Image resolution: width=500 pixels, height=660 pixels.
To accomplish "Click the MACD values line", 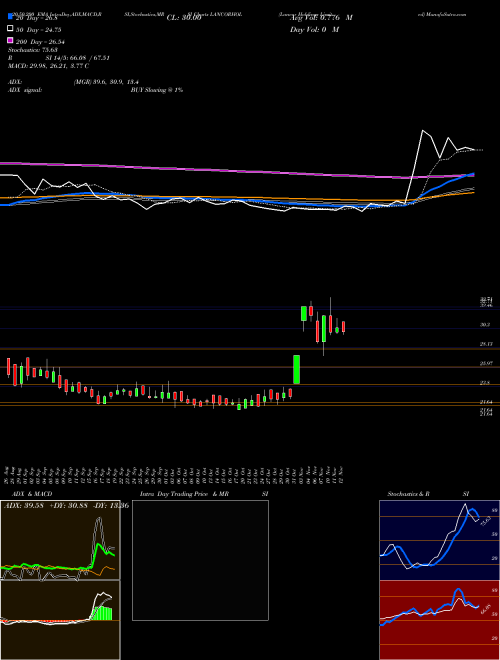I will coord(48,66).
